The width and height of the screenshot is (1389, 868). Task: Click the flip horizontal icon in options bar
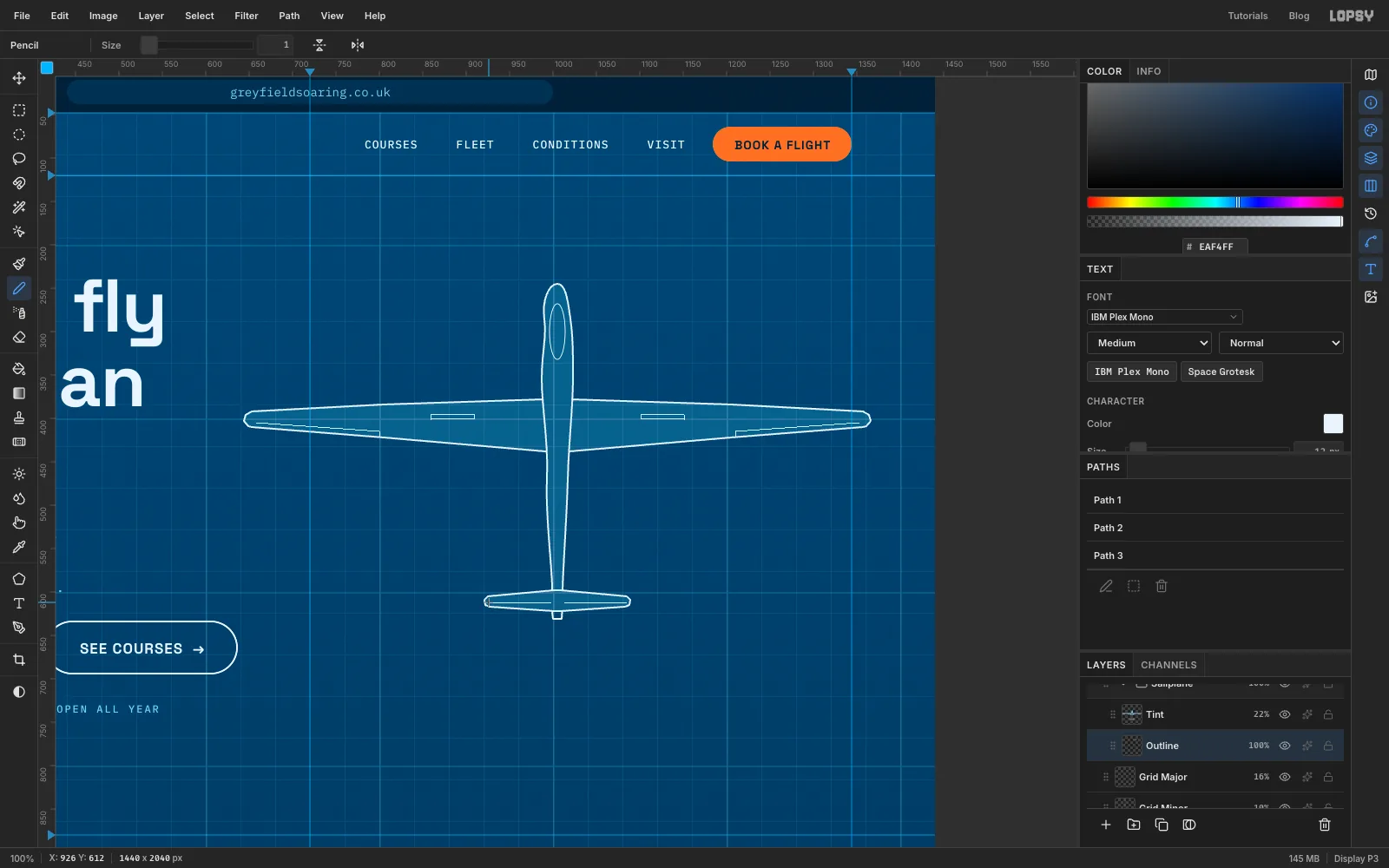358,45
